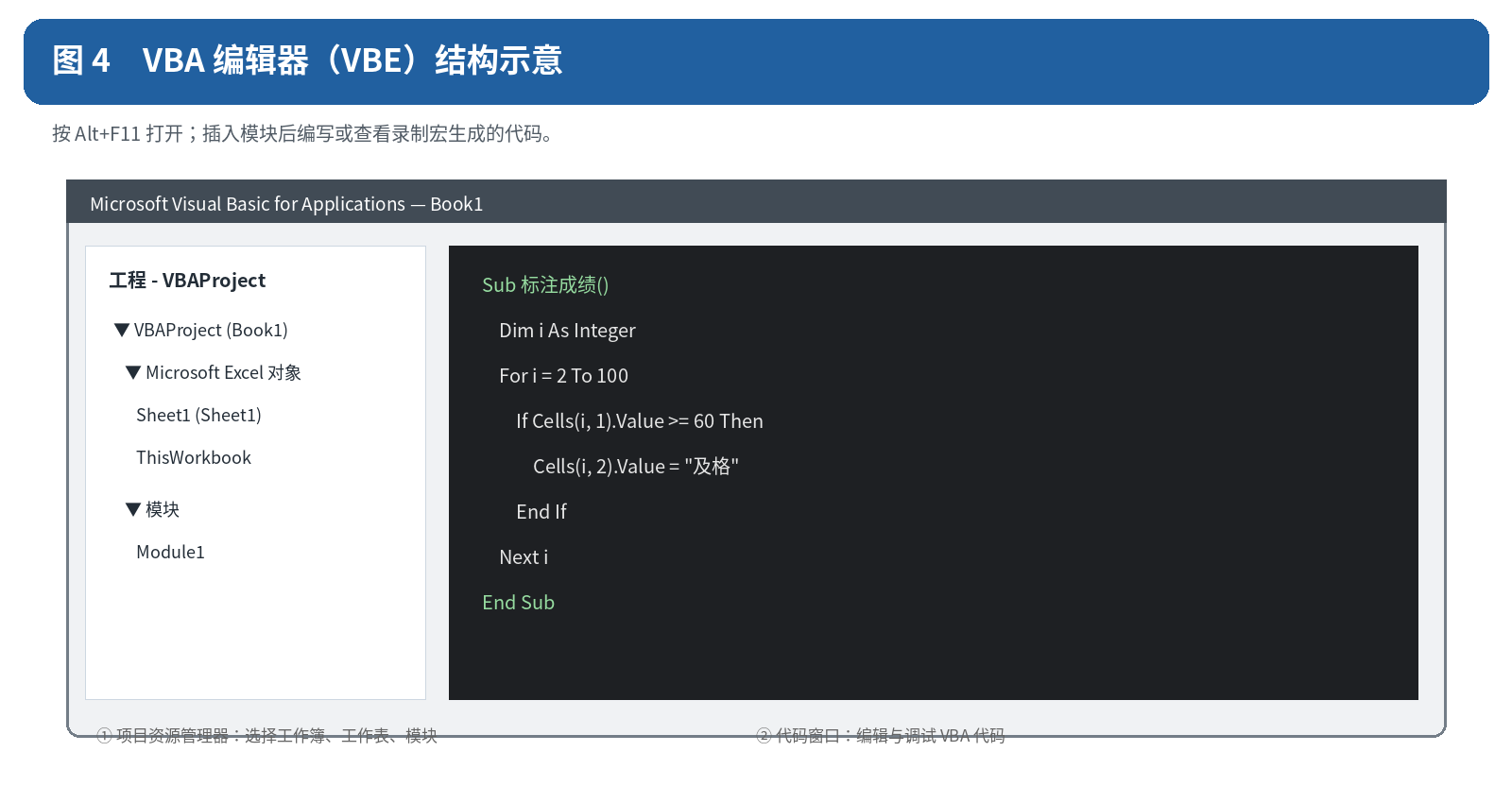Click the code line For i = 2 To 100
Viewport: 1512px width, 803px height.
click(563, 375)
